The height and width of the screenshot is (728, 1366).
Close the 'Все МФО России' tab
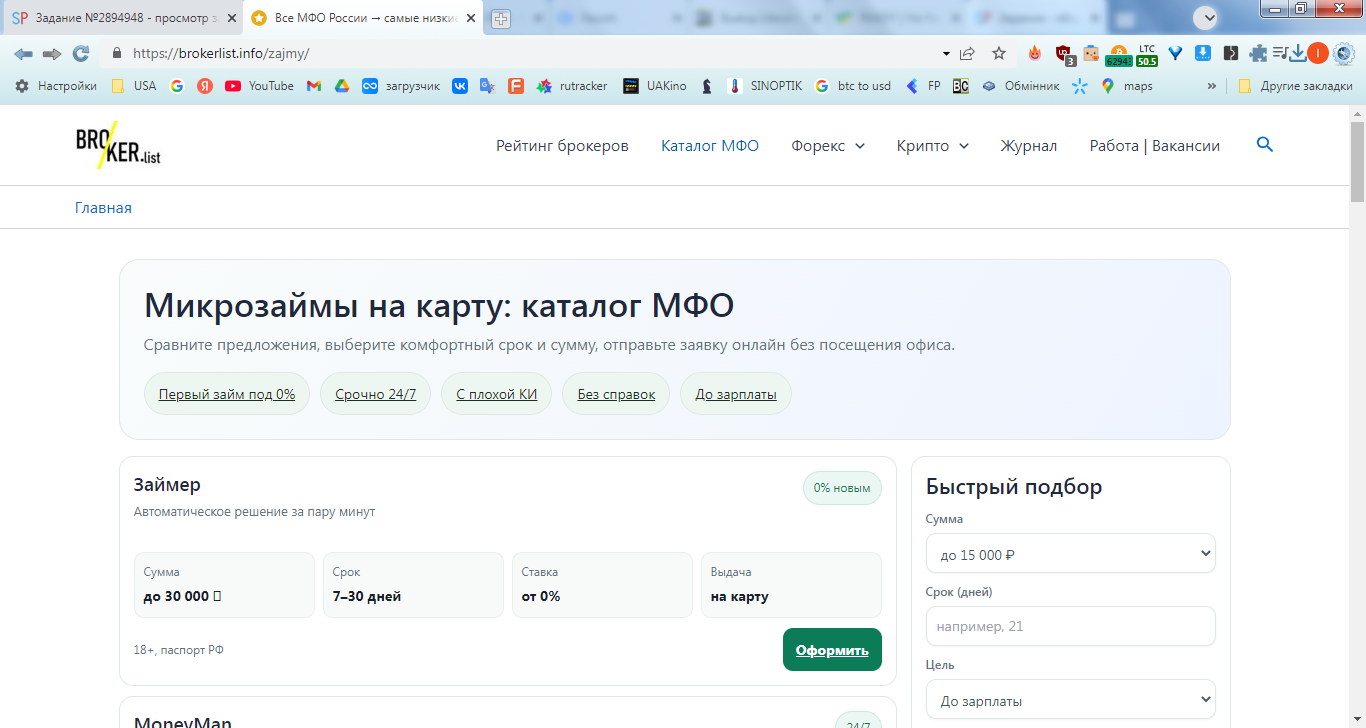[x=471, y=18]
